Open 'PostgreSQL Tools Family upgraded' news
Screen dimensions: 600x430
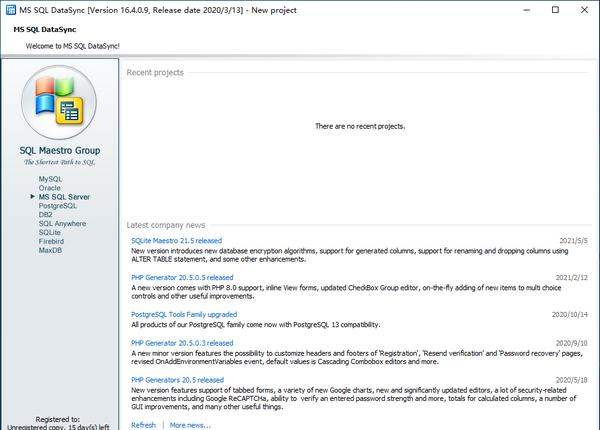coord(184,314)
